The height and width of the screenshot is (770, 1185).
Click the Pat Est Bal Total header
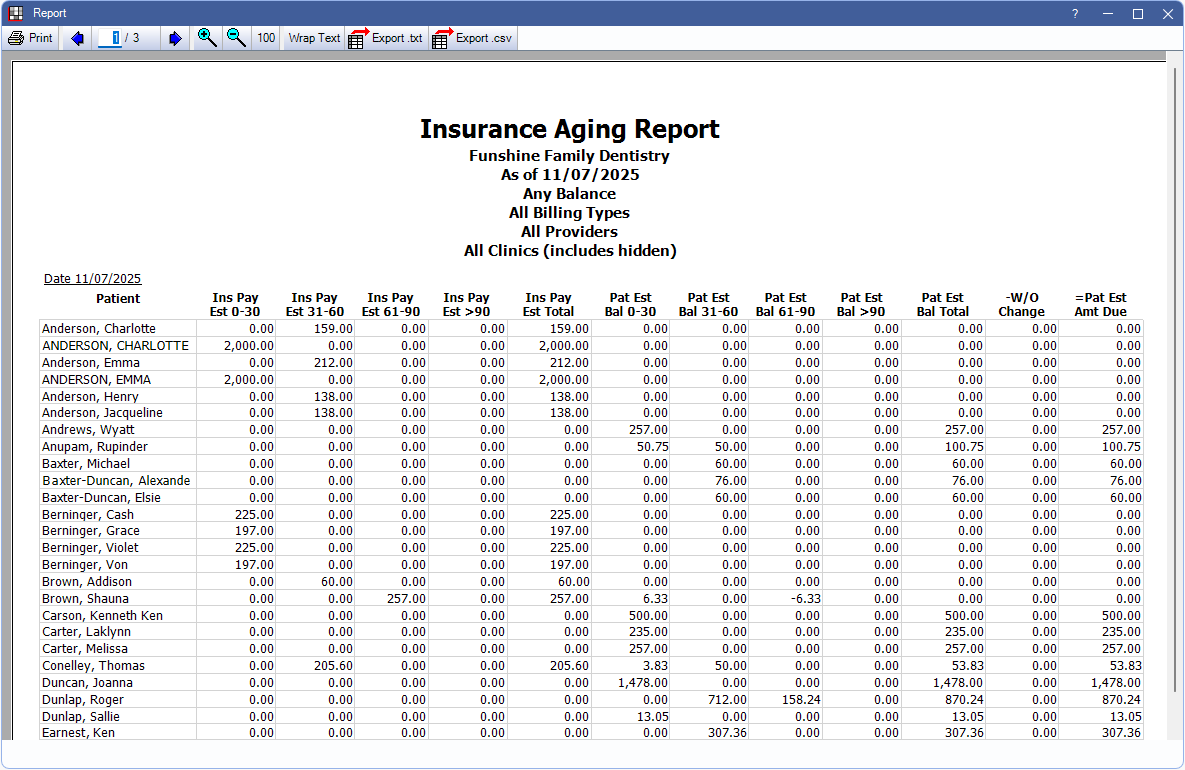pyautogui.click(x=942, y=304)
